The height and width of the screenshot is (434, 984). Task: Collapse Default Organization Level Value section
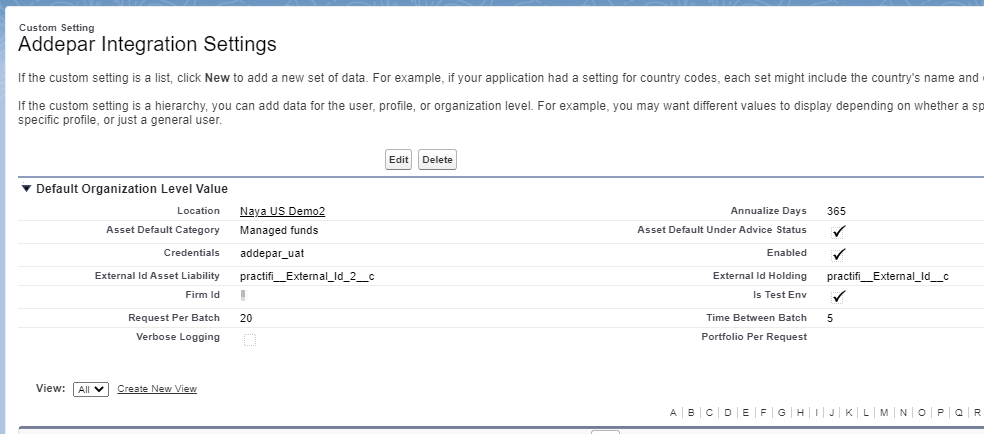click(26, 188)
